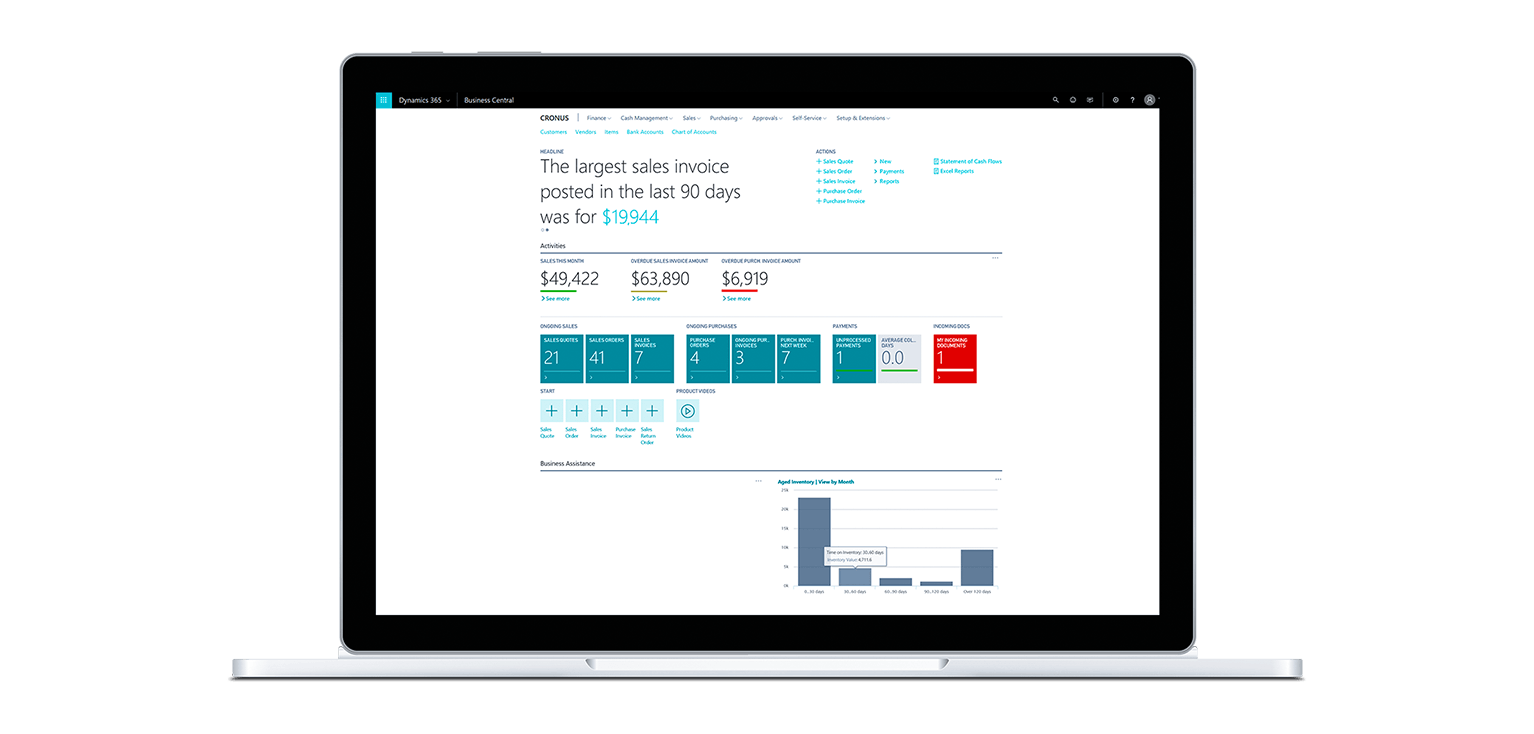Open the Vendors list link
The height and width of the screenshot is (734, 1534).
click(x=585, y=132)
